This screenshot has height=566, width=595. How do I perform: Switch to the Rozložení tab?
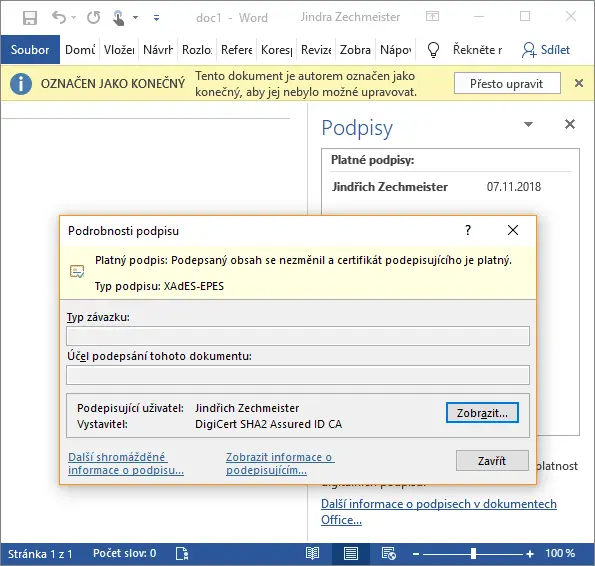[x=197, y=49]
